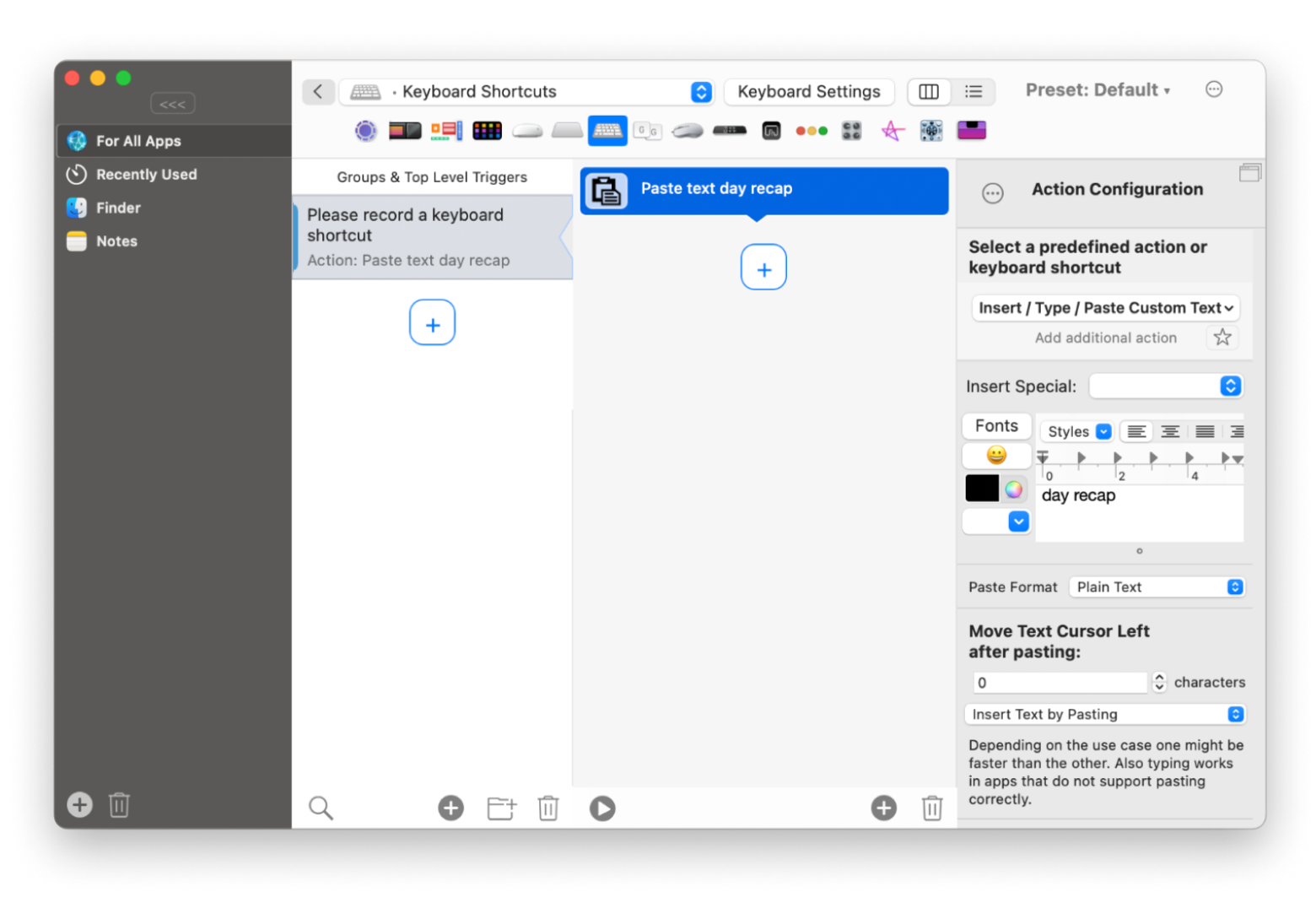Center-align text in text editor

tap(1170, 432)
